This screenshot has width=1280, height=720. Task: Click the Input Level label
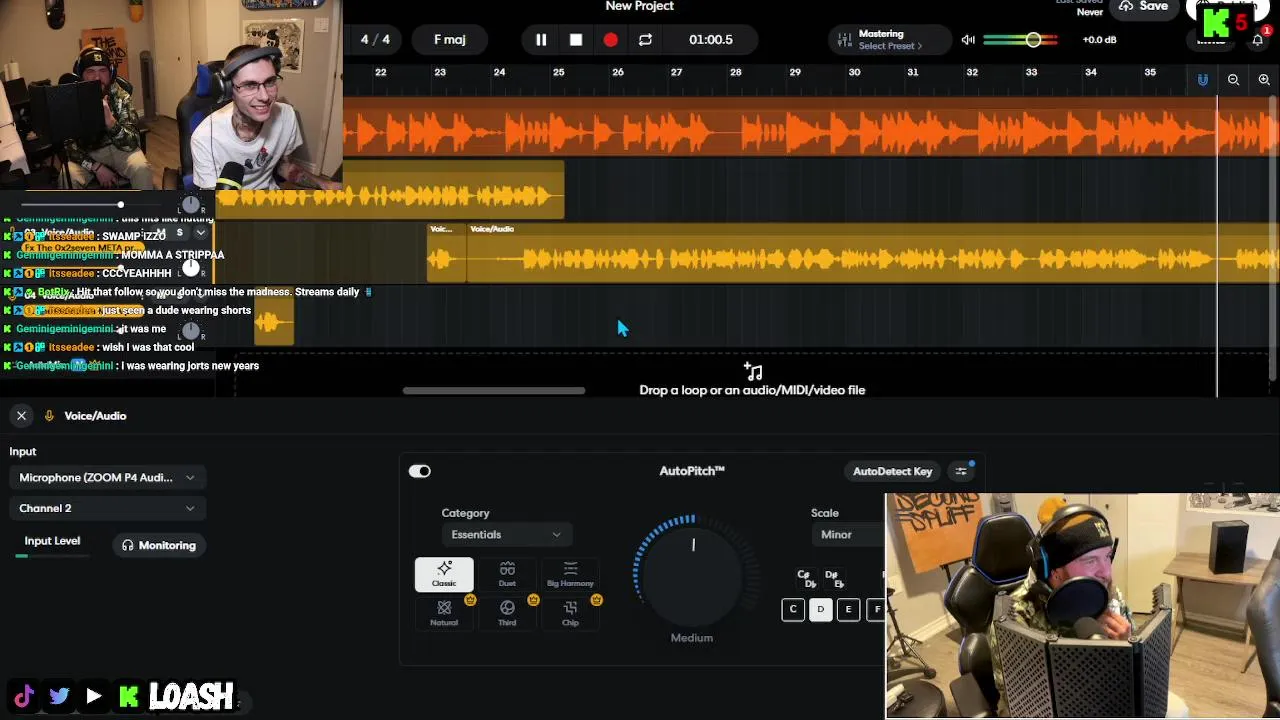[52, 541]
